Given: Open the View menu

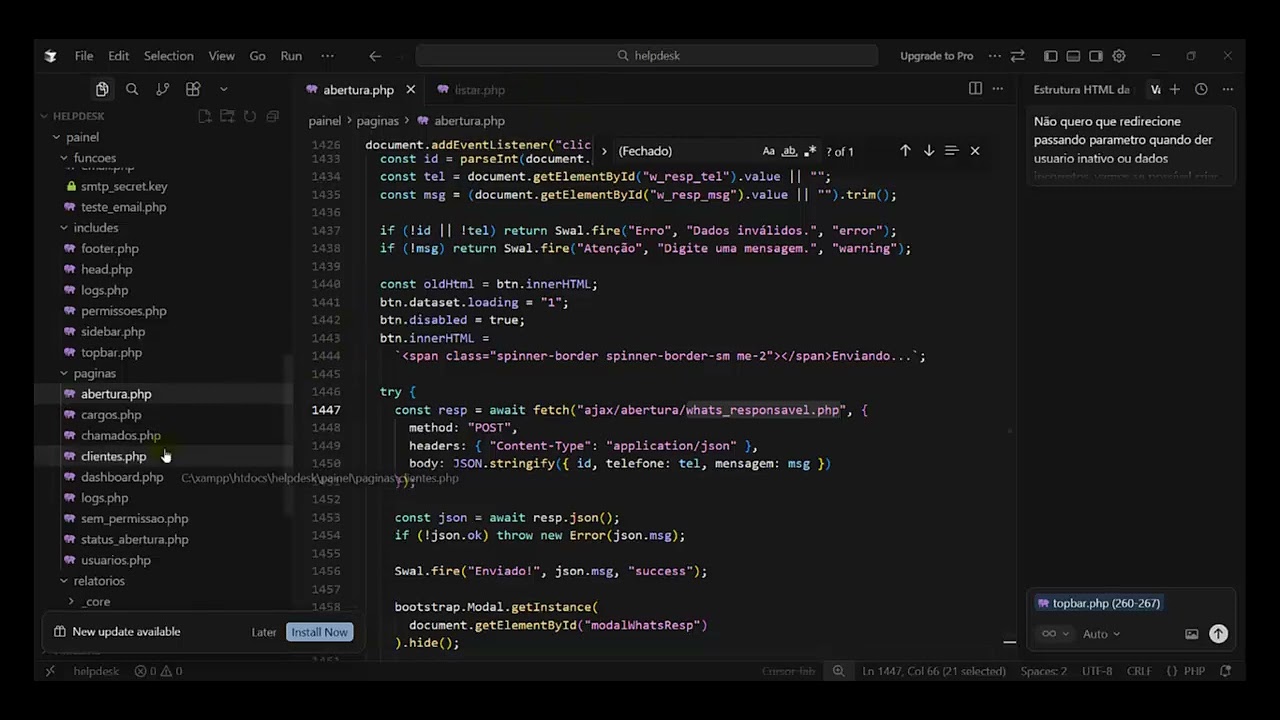Looking at the screenshot, I should [222, 56].
